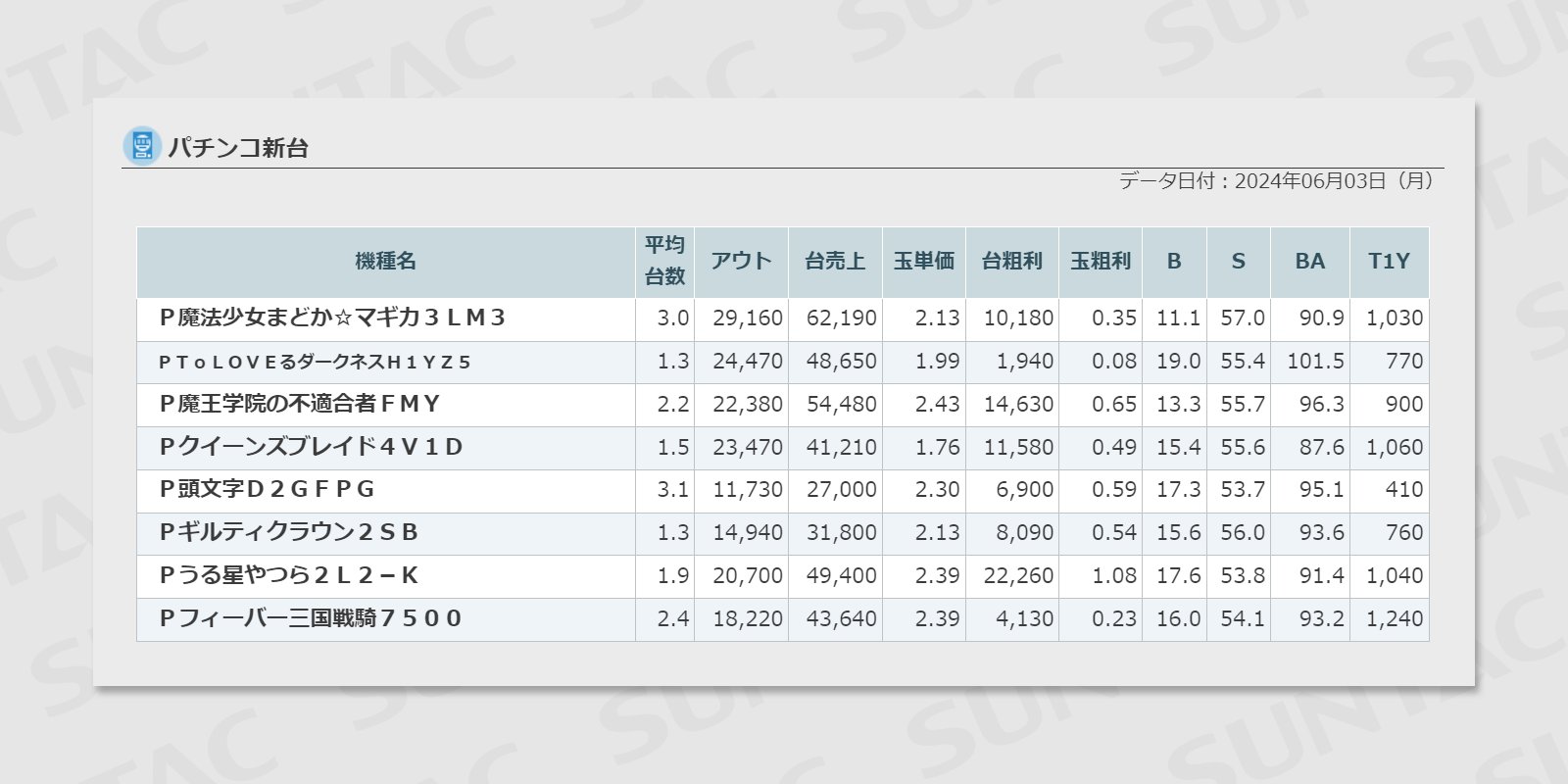1568x784 pixels.
Task: Click the 機種名 column header
Action: (x=386, y=262)
